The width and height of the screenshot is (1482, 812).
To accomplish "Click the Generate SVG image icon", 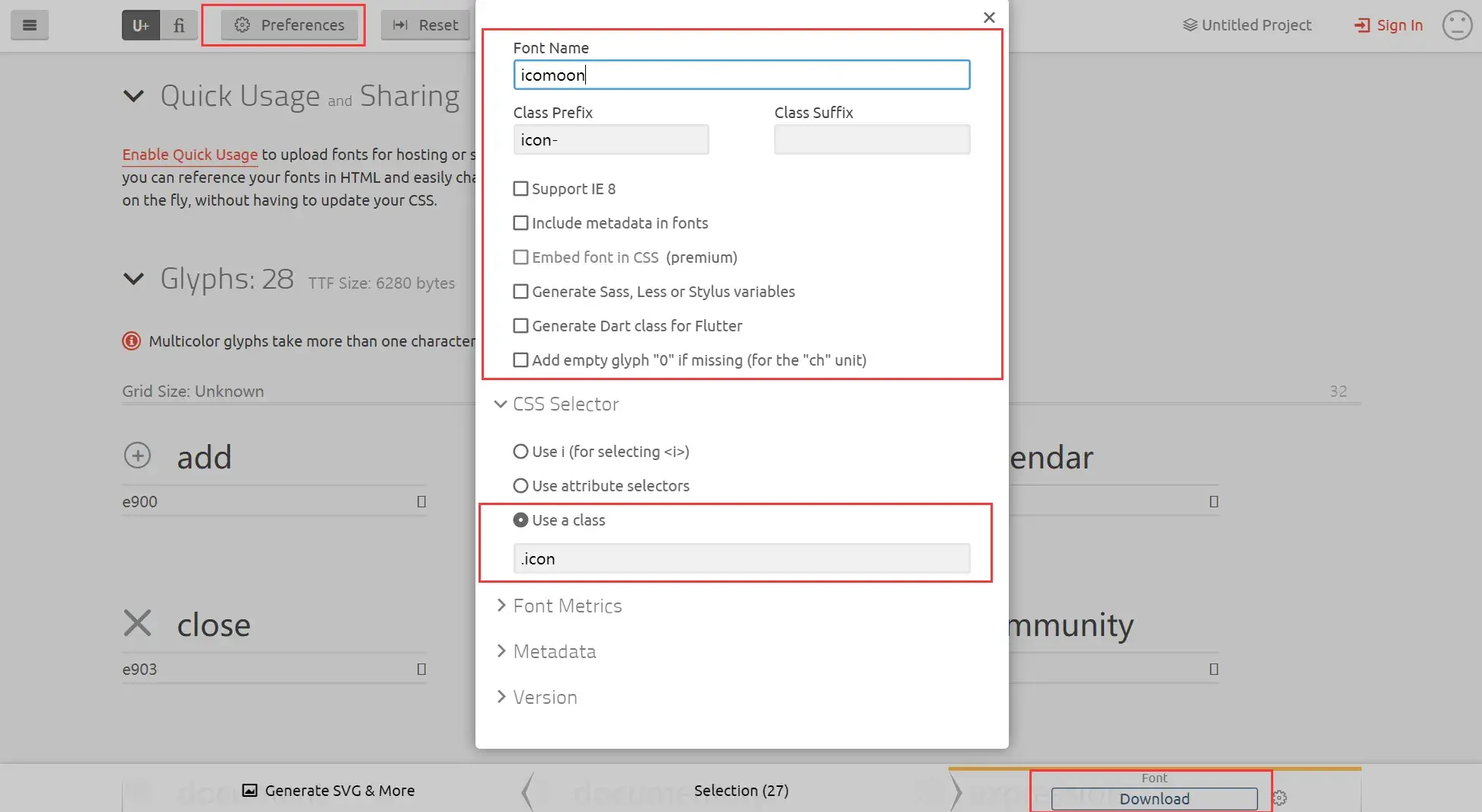I will point(249,790).
